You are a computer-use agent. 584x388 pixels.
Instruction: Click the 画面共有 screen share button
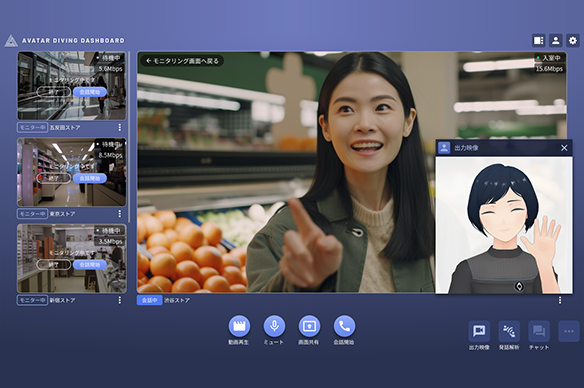pyautogui.click(x=309, y=326)
